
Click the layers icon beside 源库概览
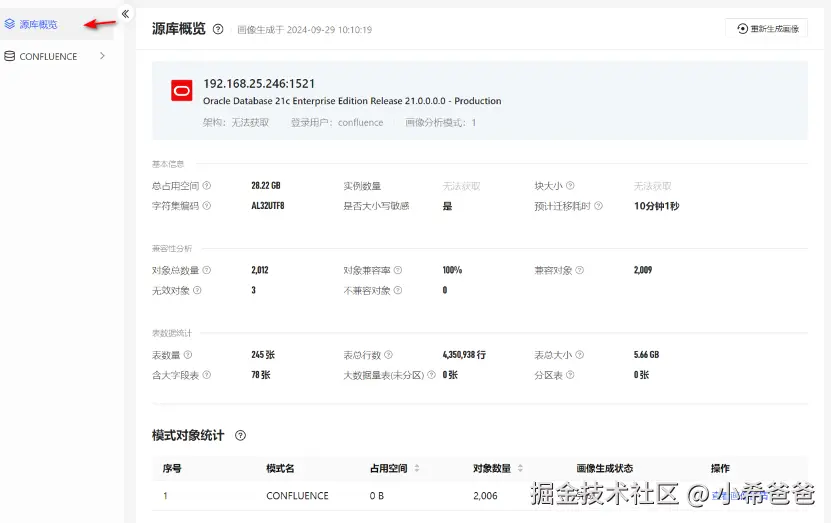coord(10,24)
